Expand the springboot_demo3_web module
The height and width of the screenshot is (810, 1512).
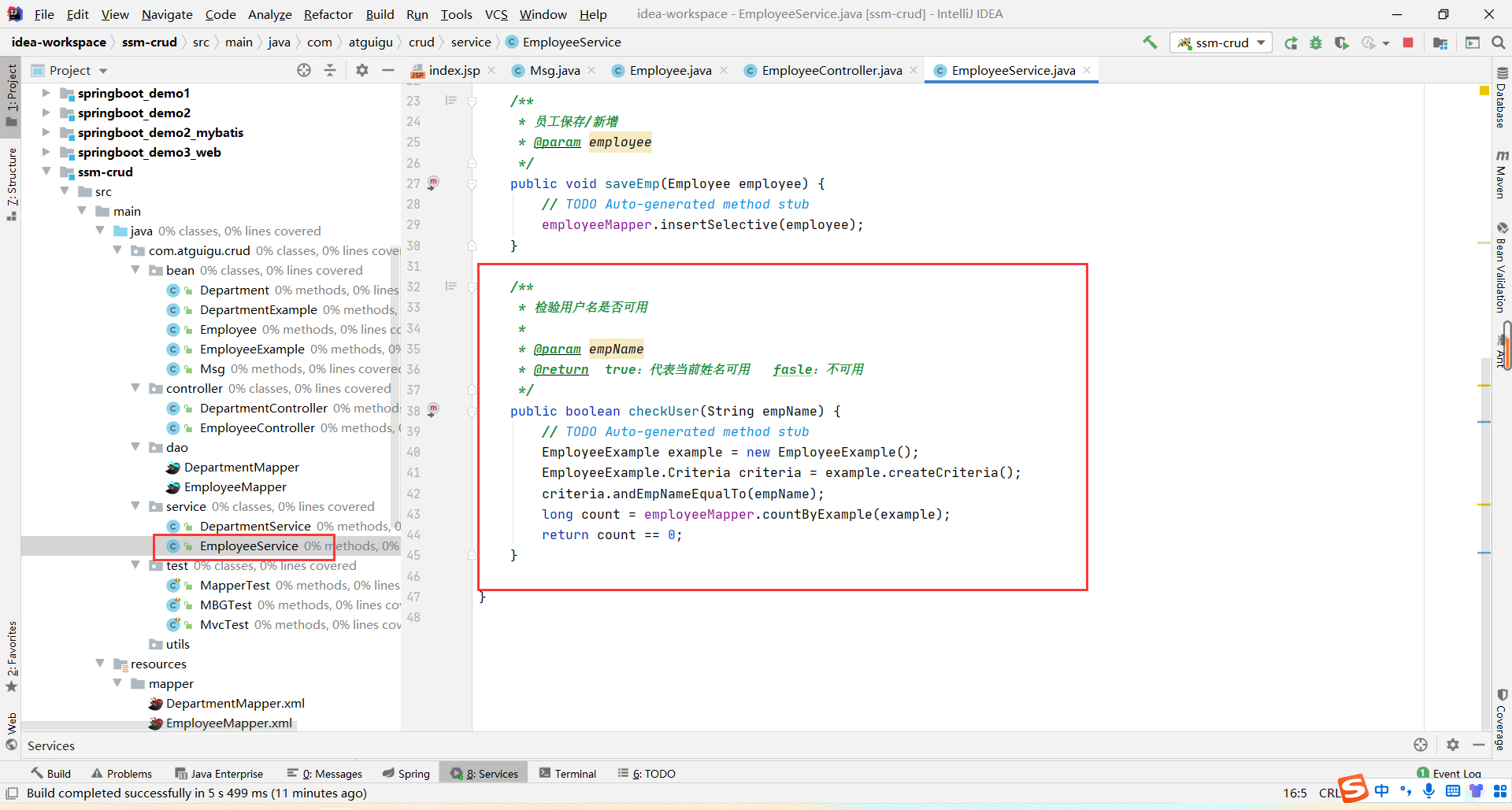coord(46,152)
